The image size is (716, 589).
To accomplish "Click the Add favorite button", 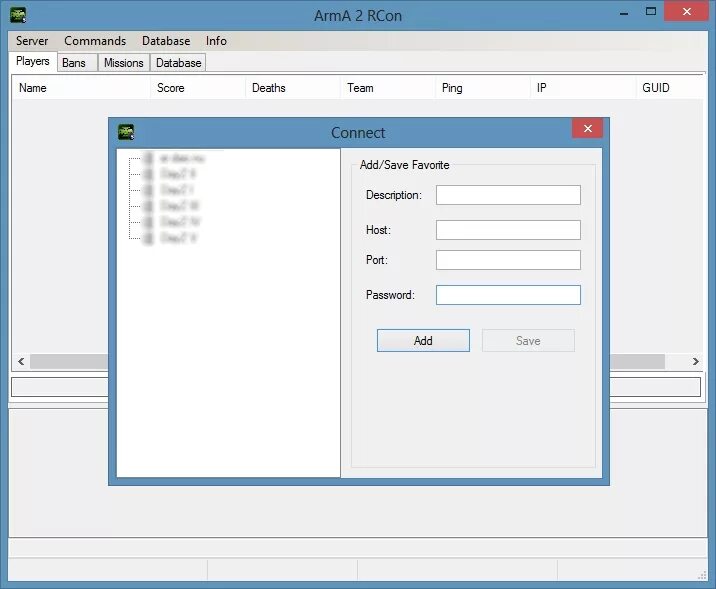I will pos(423,341).
